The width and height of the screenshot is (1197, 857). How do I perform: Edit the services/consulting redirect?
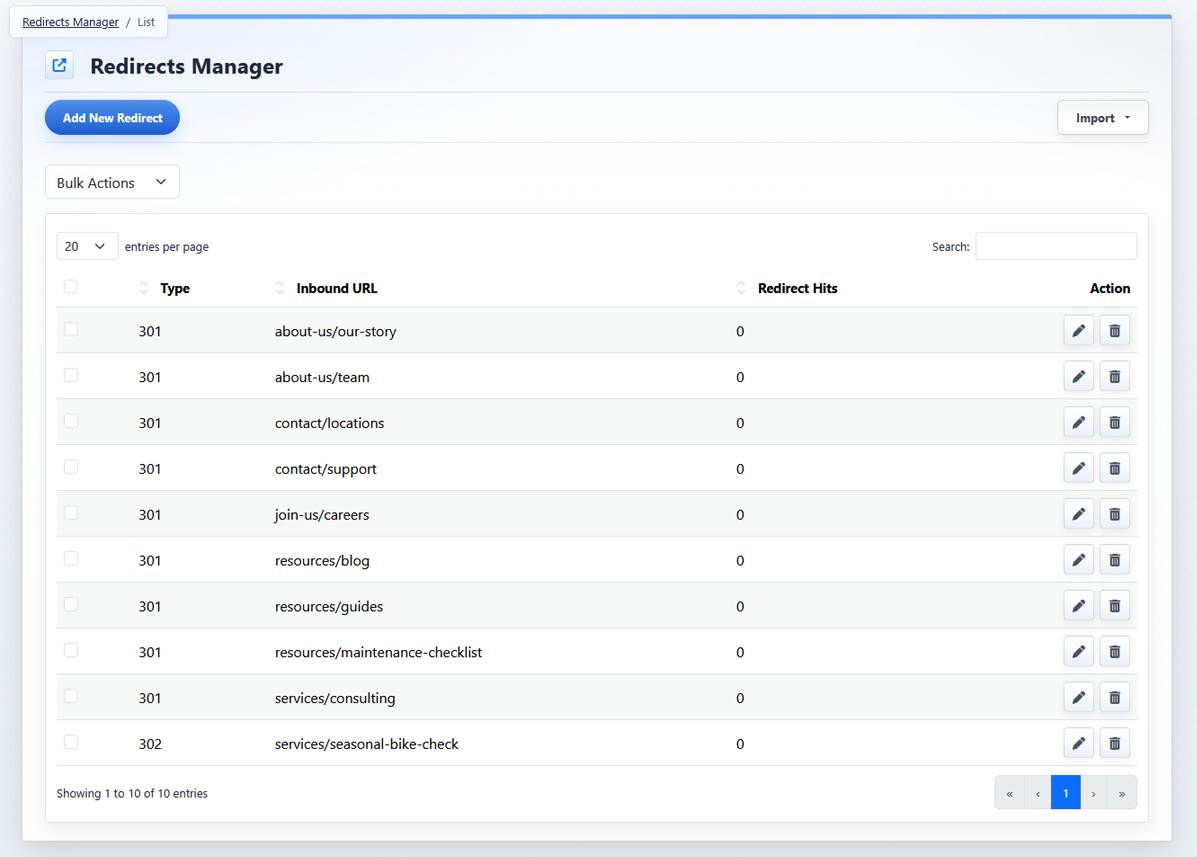click(x=1079, y=697)
